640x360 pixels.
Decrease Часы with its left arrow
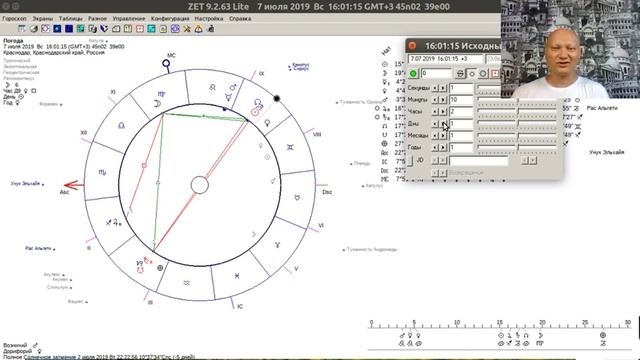coord(435,111)
